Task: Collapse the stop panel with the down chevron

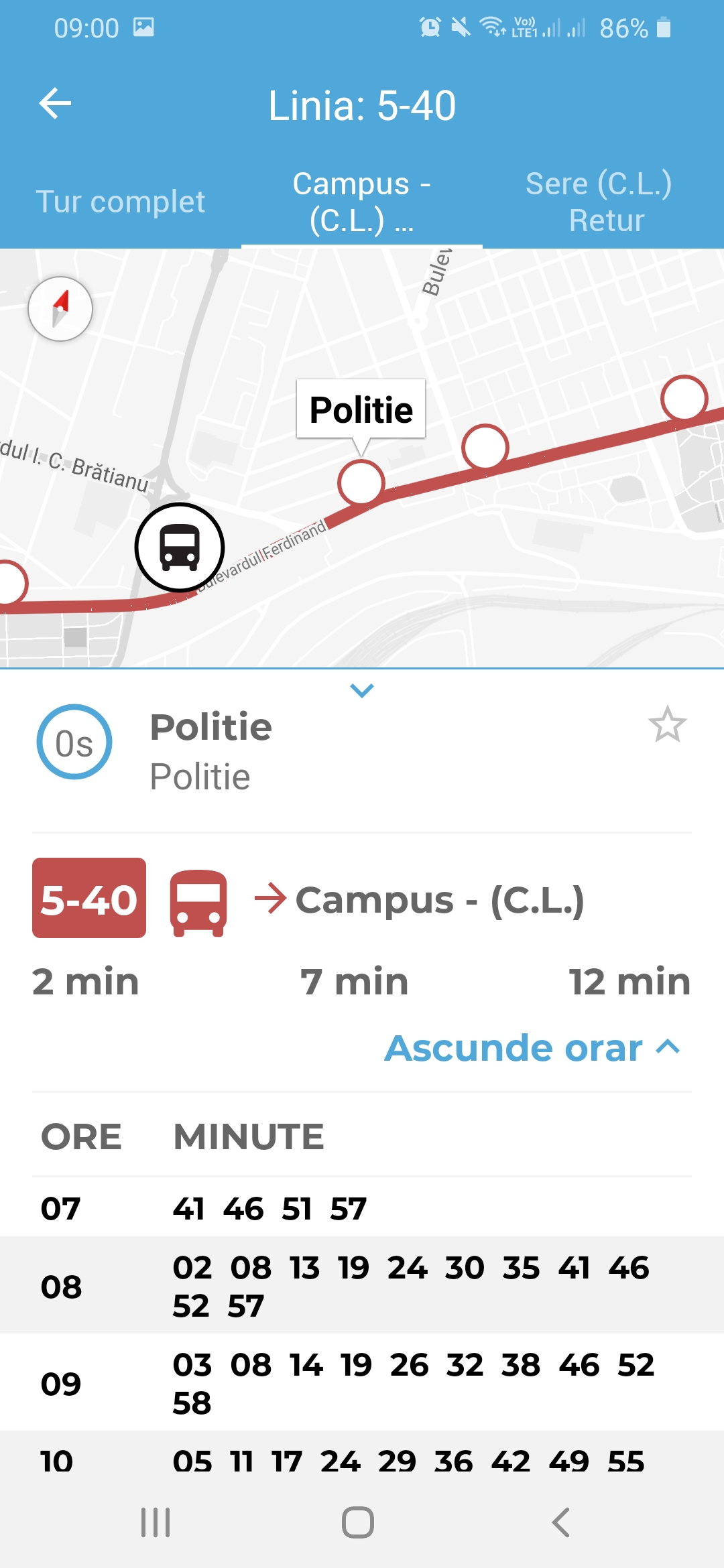Action: [x=362, y=690]
